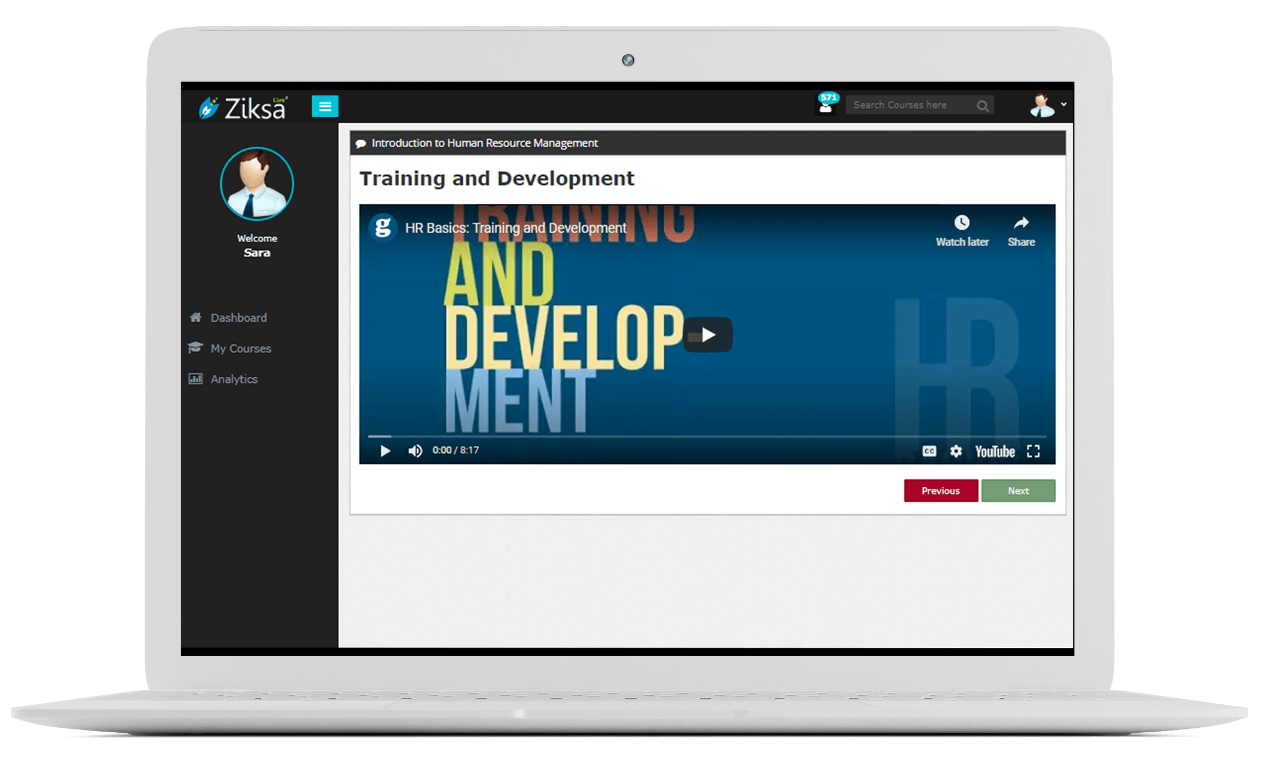Click the Training and Development heading

click(x=497, y=179)
